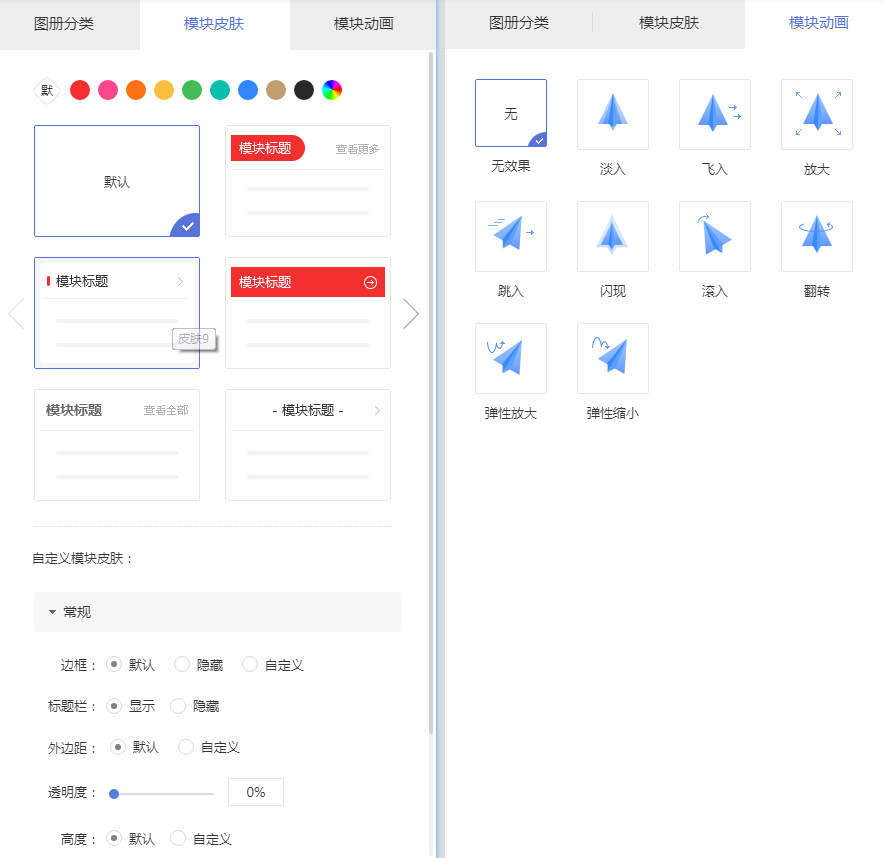This screenshot has height=858, width=884.
Task: Set 外边距 to 默认
Action: (117, 747)
